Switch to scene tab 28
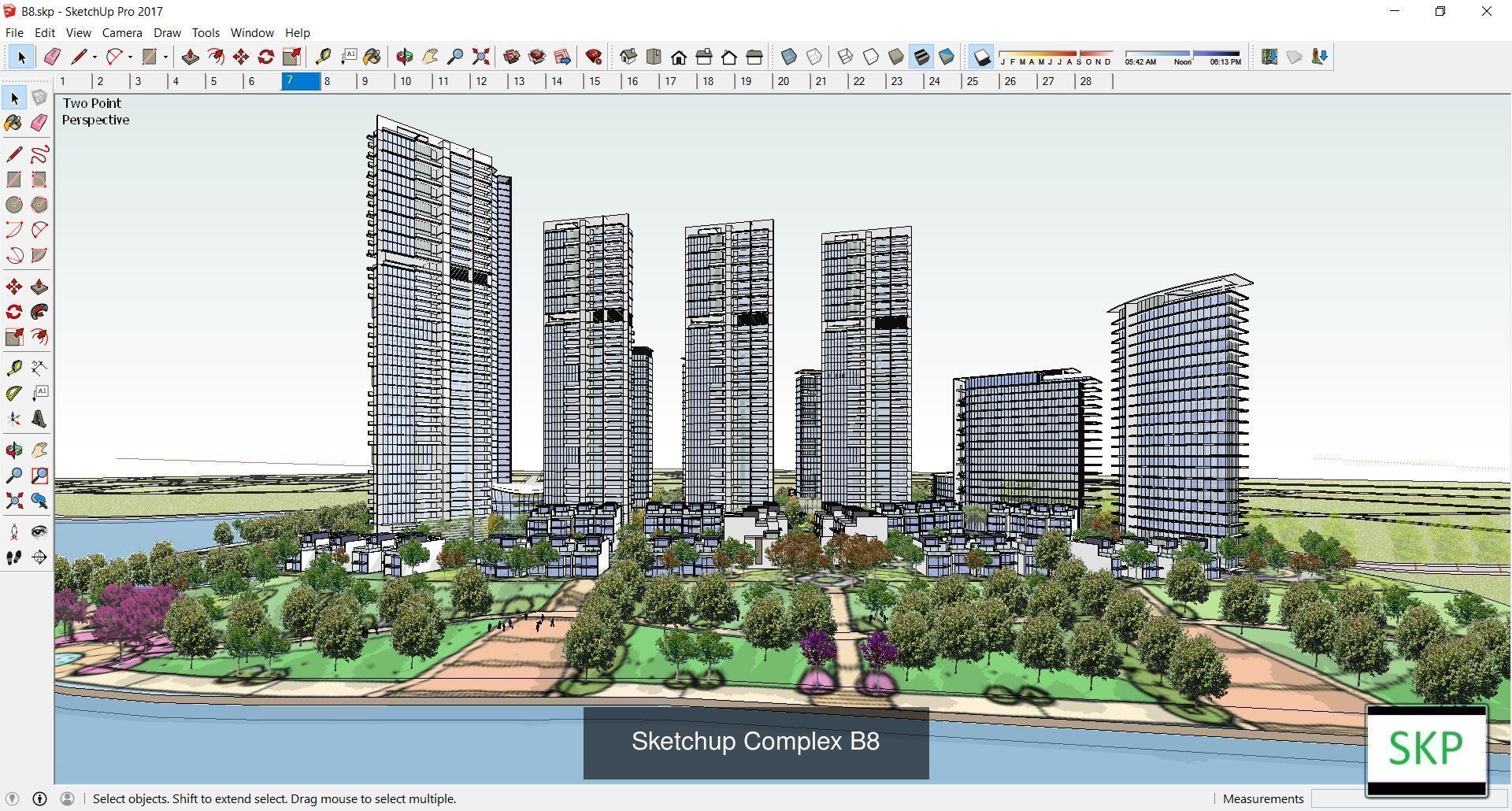This screenshot has height=811, width=1512. pyautogui.click(x=1093, y=81)
